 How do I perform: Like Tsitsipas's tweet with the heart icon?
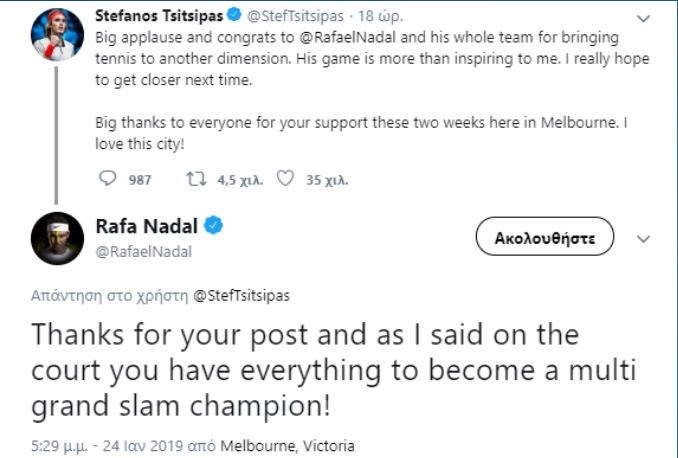point(283,181)
